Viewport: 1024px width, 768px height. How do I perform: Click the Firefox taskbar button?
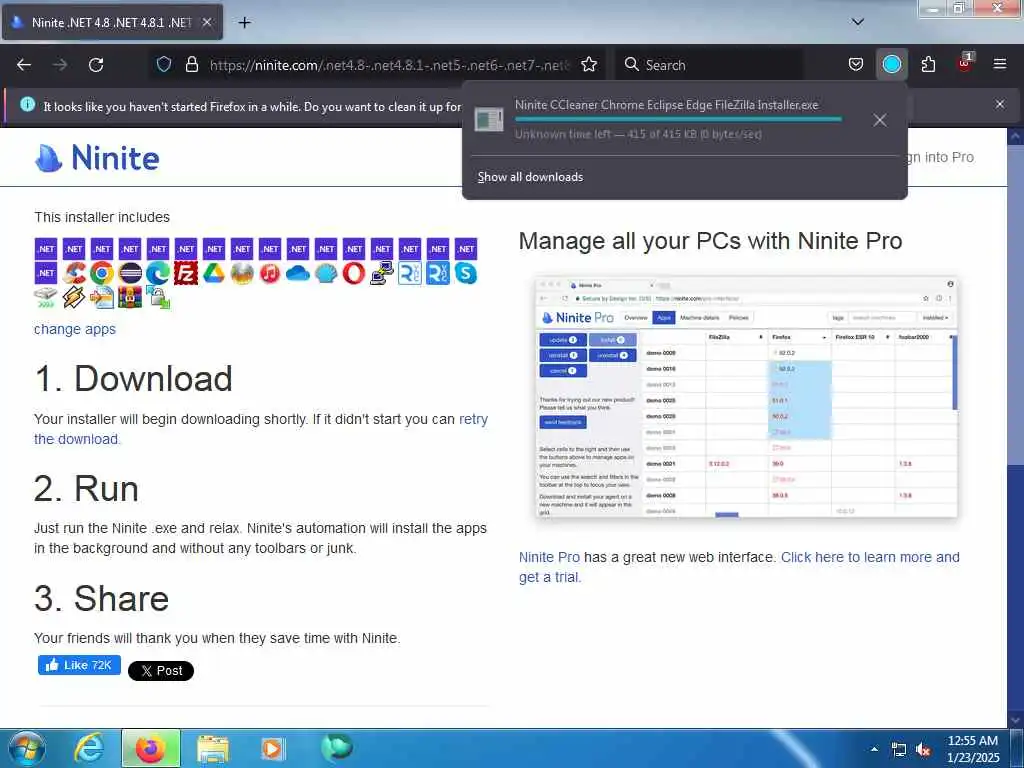pyautogui.click(x=151, y=748)
